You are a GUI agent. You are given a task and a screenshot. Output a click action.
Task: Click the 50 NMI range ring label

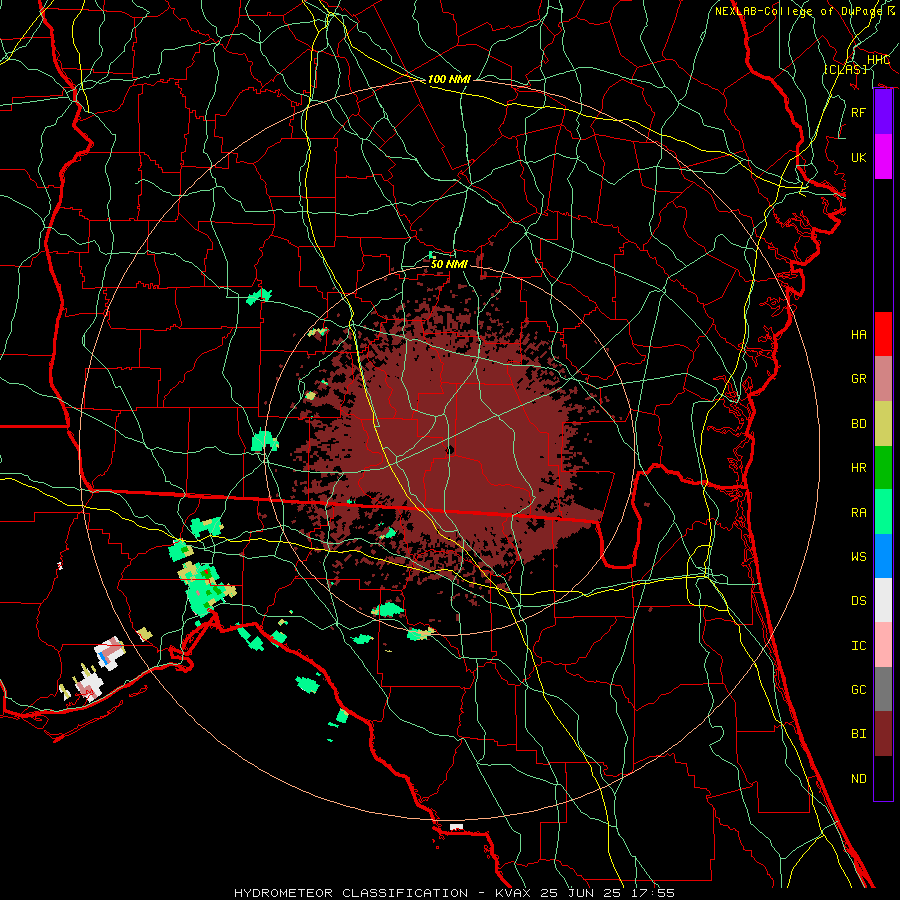pyautogui.click(x=449, y=264)
